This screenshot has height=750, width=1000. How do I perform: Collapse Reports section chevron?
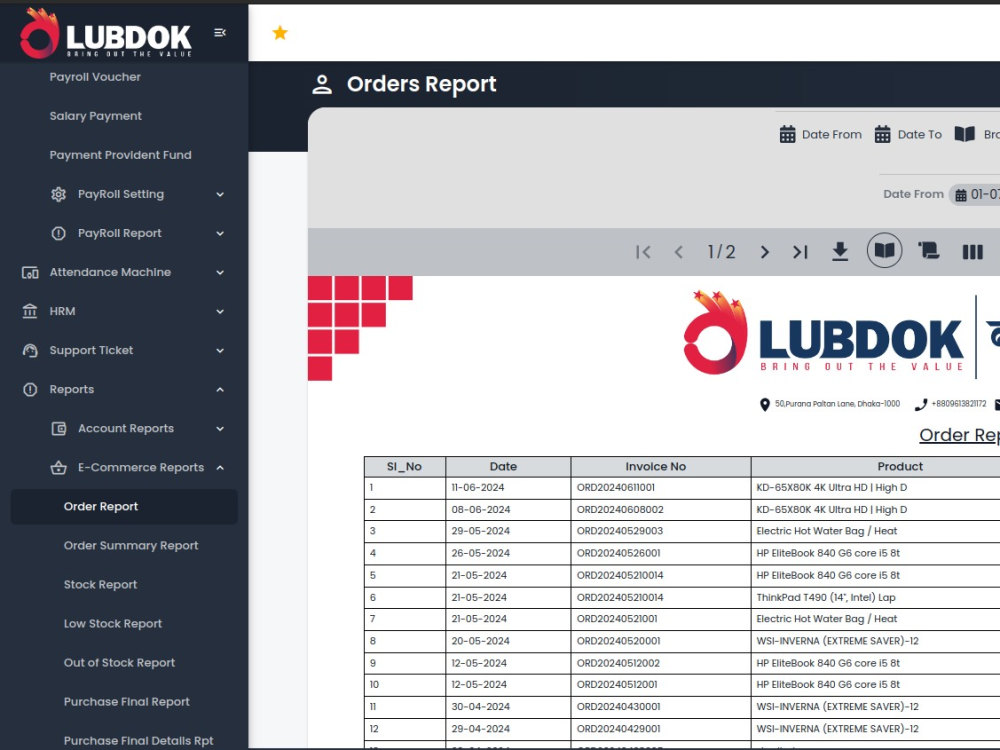pyautogui.click(x=220, y=390)
